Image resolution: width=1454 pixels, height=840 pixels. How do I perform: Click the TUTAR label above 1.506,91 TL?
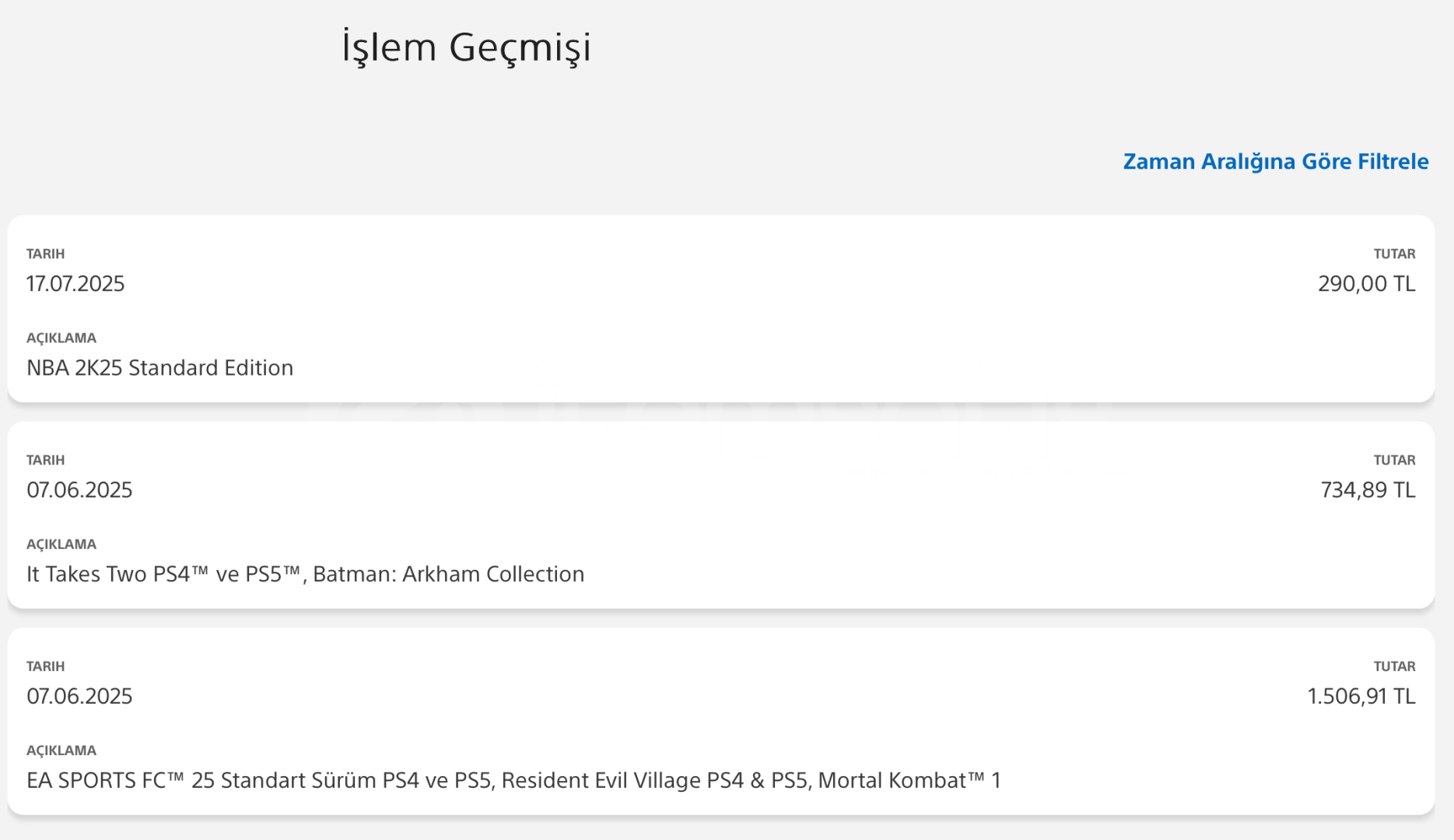(1394, 667)
